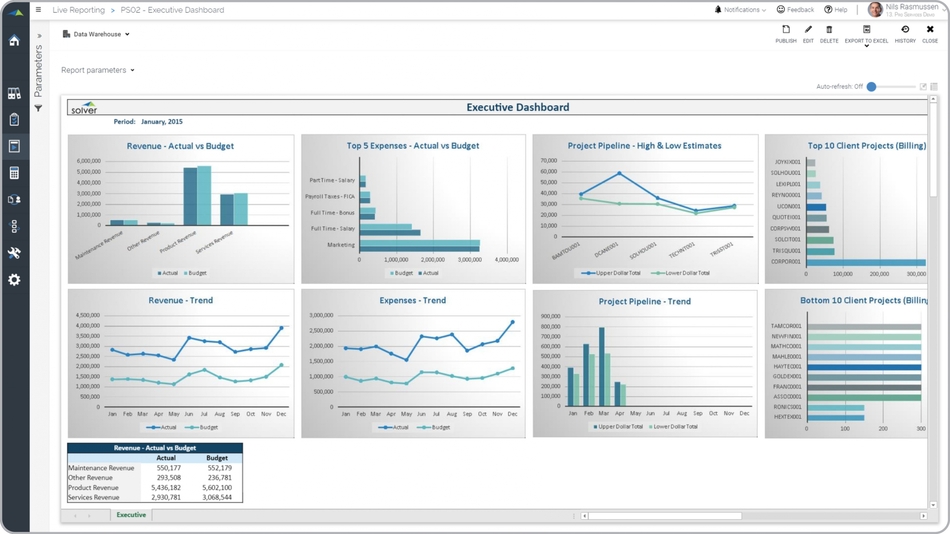
Task: Open the Data Warehouse dropdown
Action: click(x=97, y=34)
